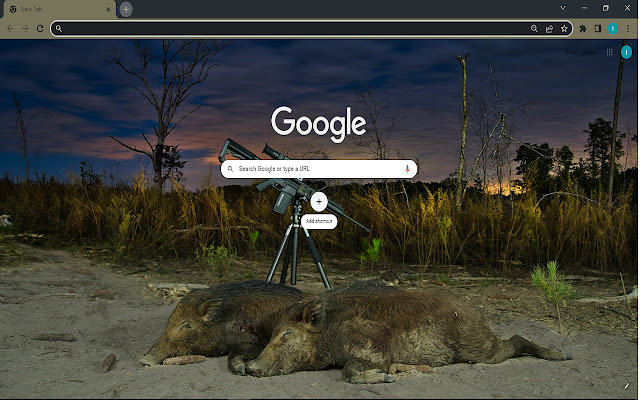640x400 pixels.
Task: Close the New Tab tab
Action: [108, 9]
